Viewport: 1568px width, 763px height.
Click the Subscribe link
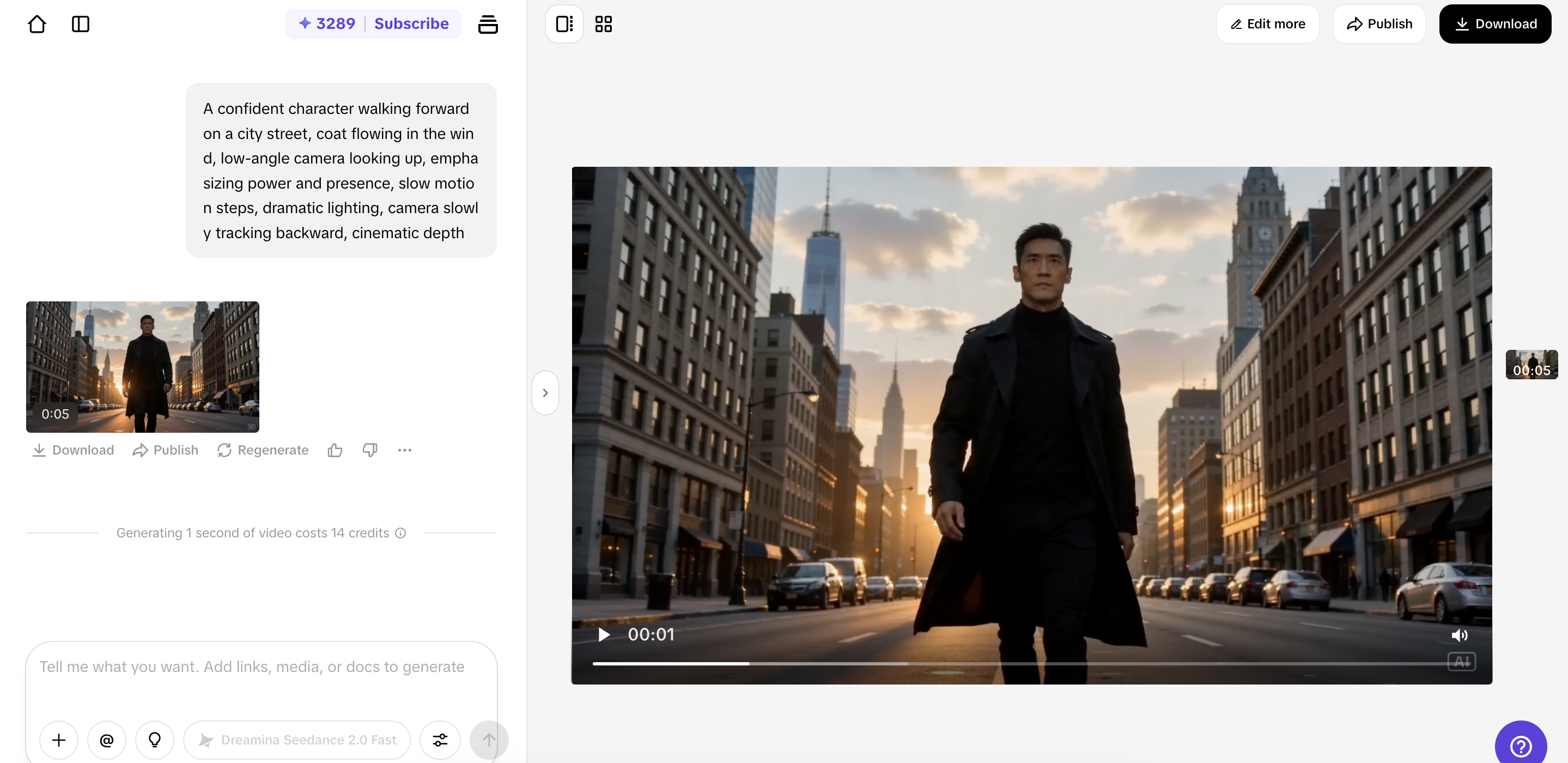(x=411, y=23)
